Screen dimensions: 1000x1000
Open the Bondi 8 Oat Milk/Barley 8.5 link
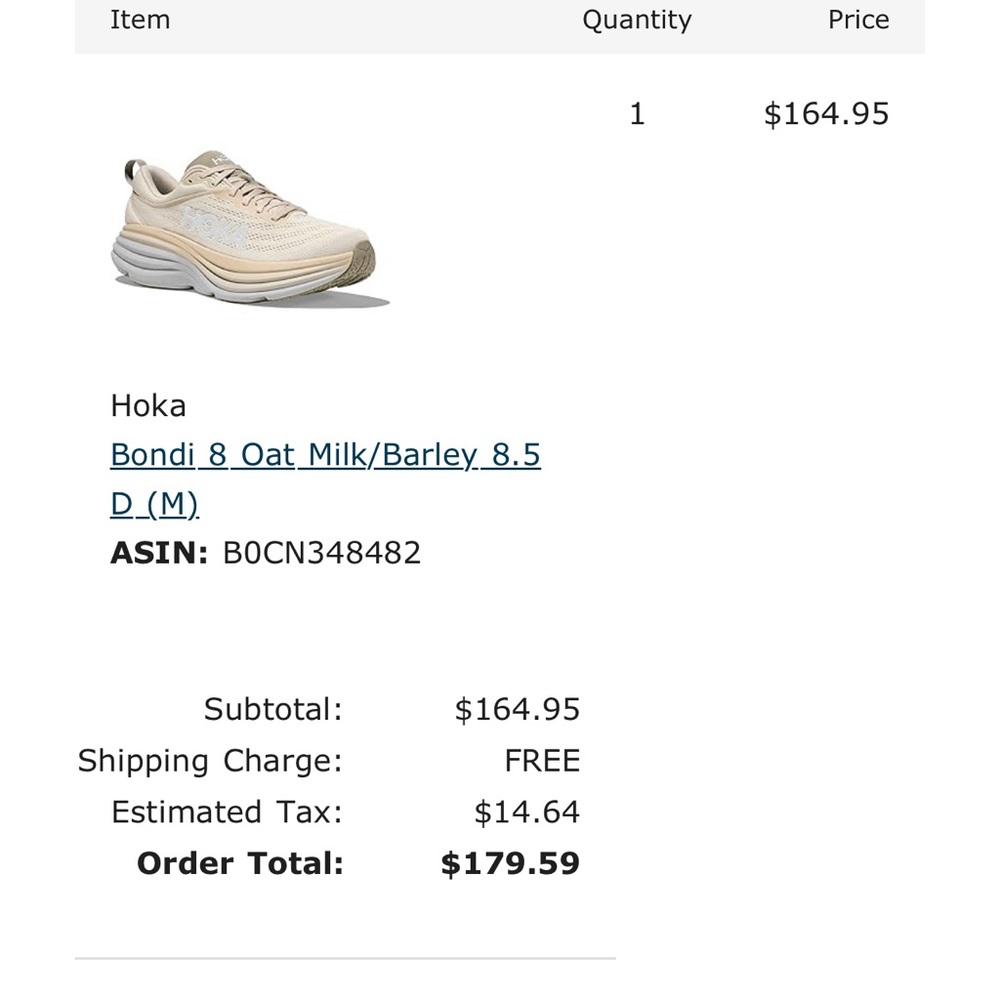coord(325,455)
